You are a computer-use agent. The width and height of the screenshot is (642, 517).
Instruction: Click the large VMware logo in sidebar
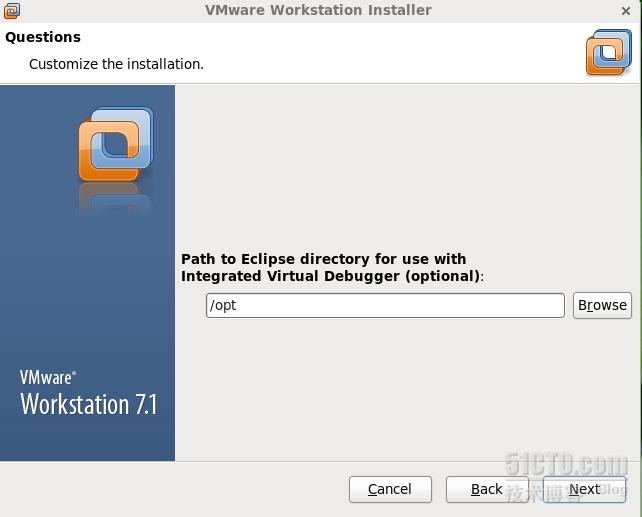click(x=116, y=144)
